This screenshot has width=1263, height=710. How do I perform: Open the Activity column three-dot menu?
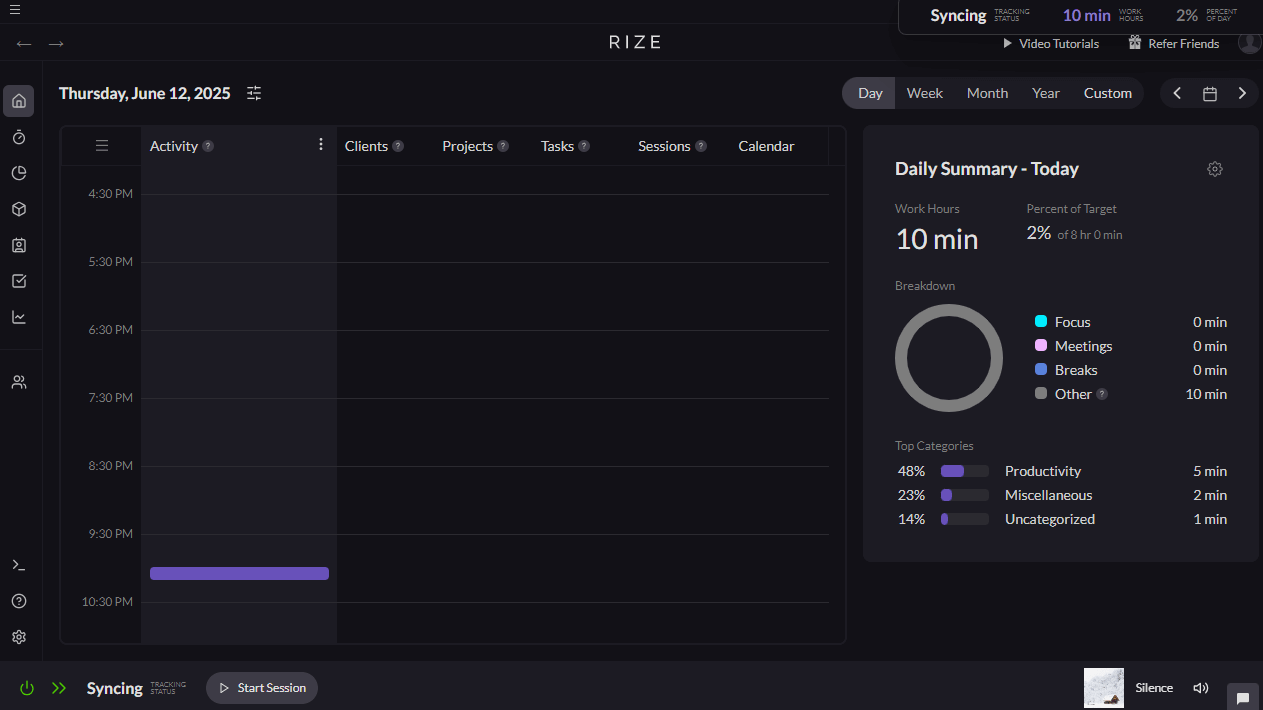pyautogui.click(x=321, y=144)
